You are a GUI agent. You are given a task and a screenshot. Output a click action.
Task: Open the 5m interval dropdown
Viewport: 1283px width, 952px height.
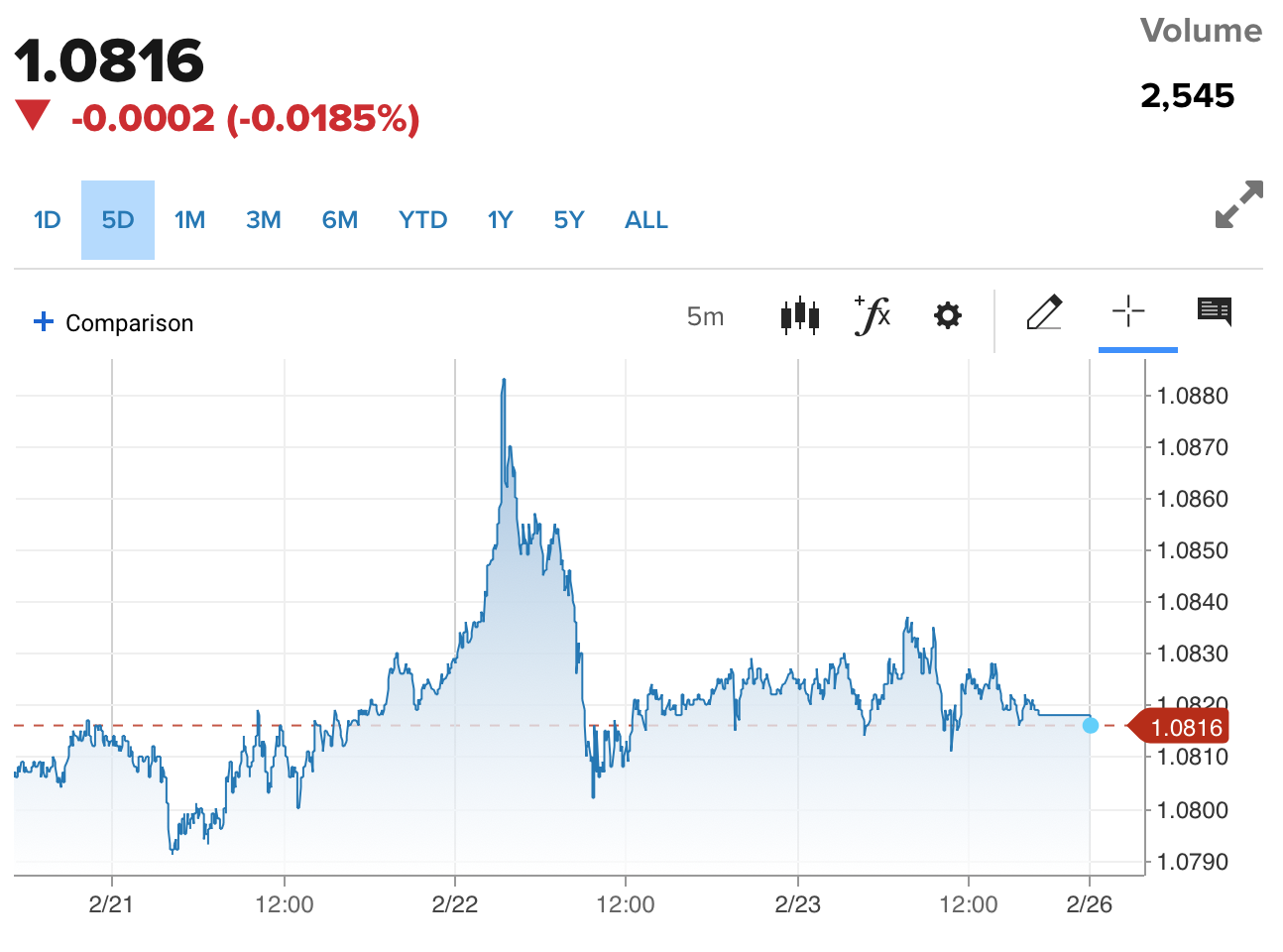click(705, 316)
